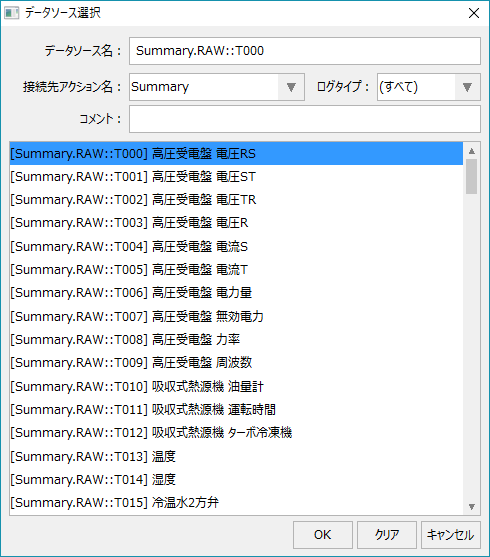Choose the T013 温度 list item
This screenshot has height=557, width=490.
[236, 456]
